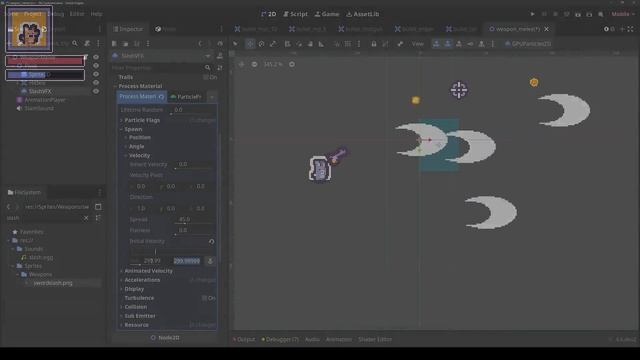This screenshot has height=360, width=640.
Task: Open the GPUParticles2D toolbar menu
Action: [528, 44]
